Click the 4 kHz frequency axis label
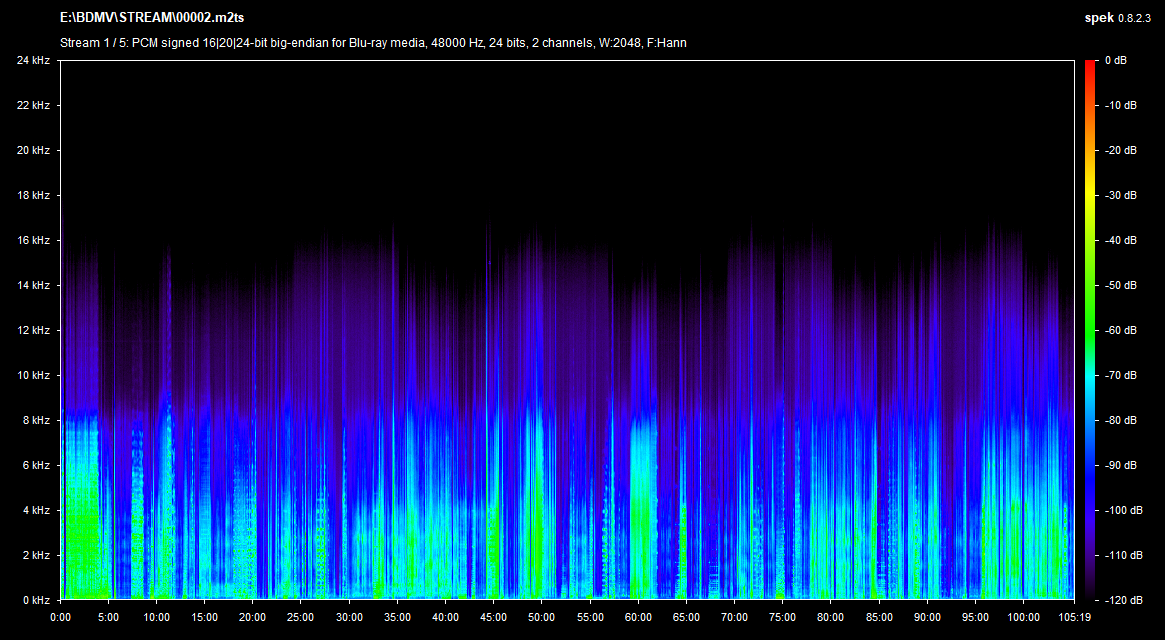The width and height of the screenshot is (1165, 640). point(36,511)
